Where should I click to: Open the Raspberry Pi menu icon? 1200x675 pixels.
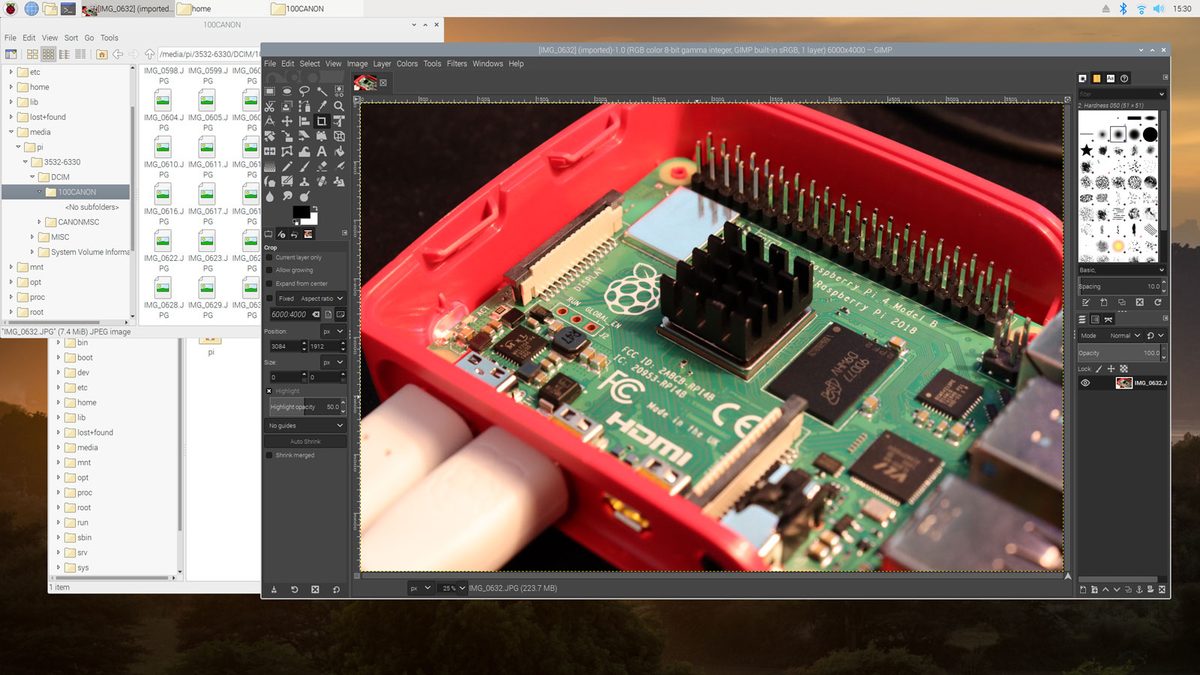[11, 8]
